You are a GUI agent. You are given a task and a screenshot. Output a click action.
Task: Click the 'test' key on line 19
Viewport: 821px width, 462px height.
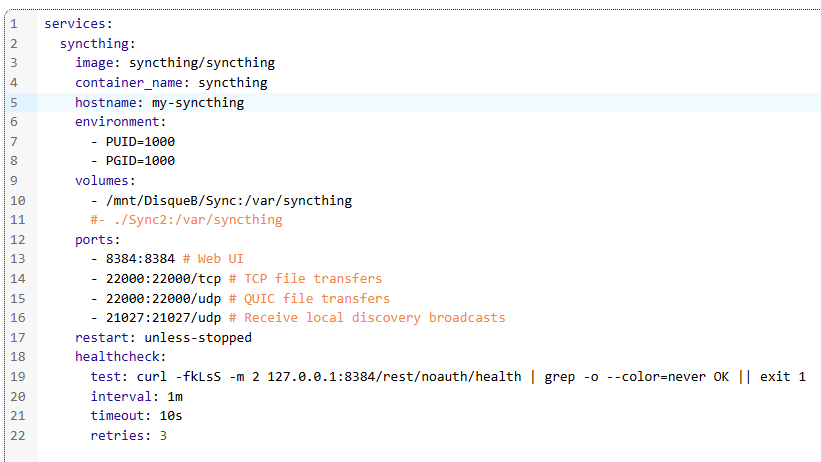(x=106, y=377)
